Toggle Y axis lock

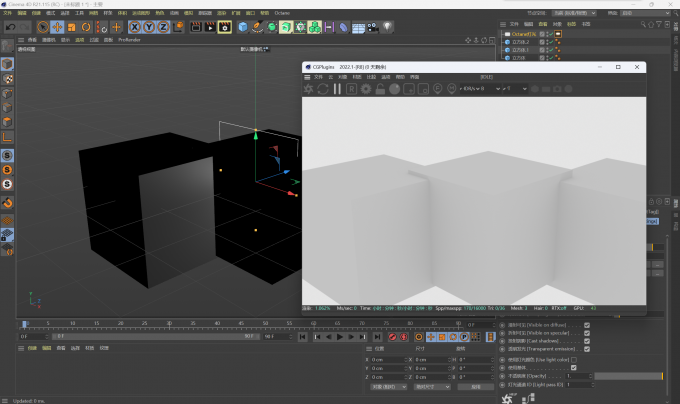point(149,27)
